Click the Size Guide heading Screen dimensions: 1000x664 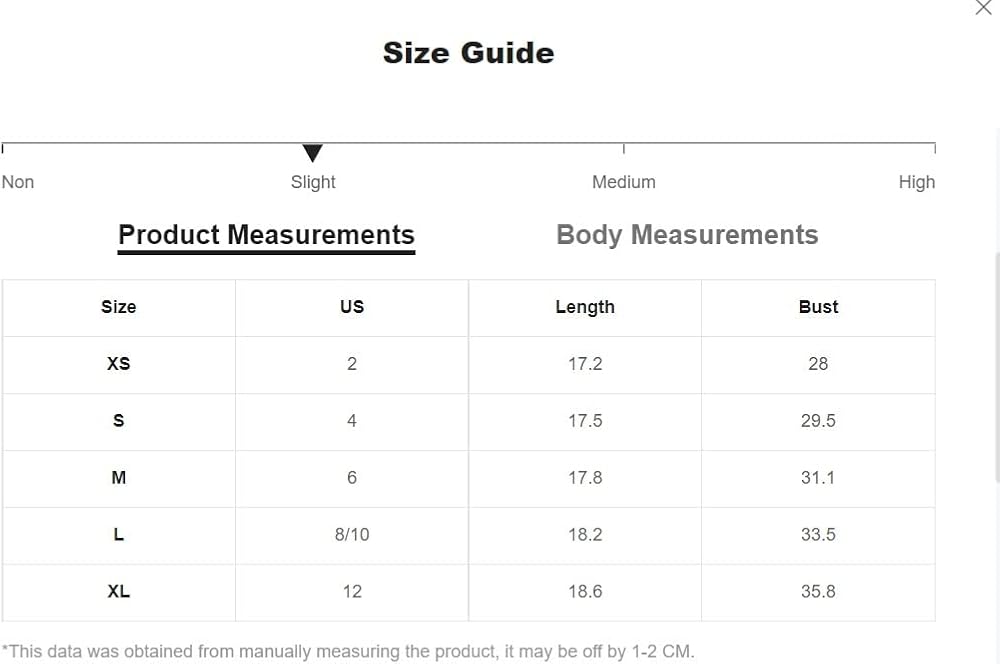[x=468, y=53]
